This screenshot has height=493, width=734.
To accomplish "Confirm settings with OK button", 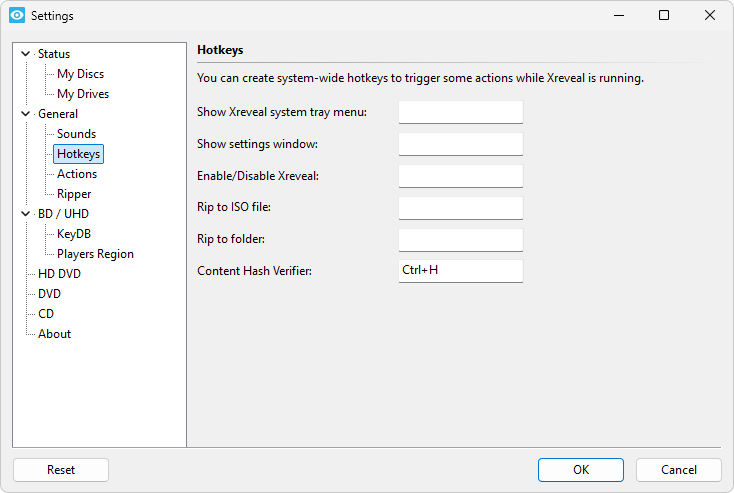I will click(x=580, y=470).
